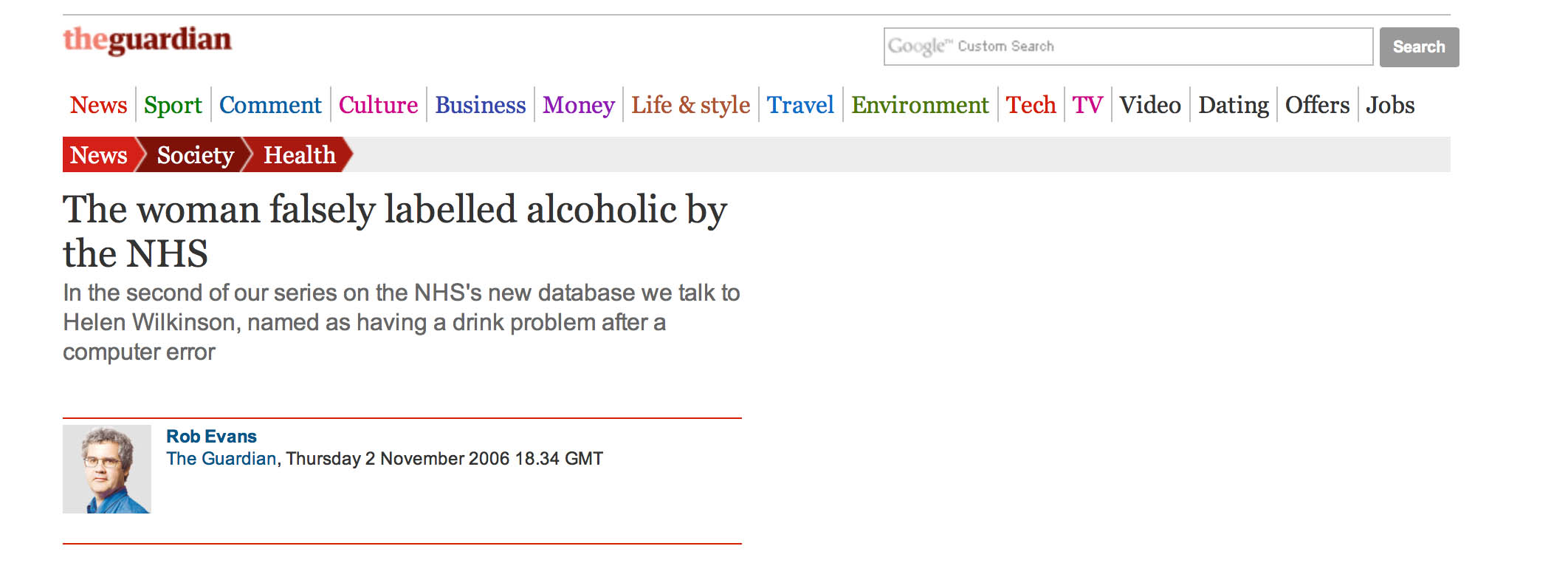
Task: Go to the Environment section
Action: click(919, 105)
